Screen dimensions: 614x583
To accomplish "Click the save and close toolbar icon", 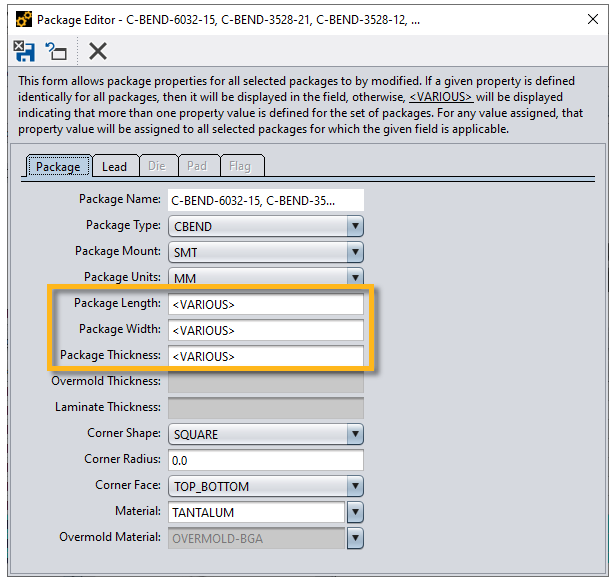I will pos(24,51).
